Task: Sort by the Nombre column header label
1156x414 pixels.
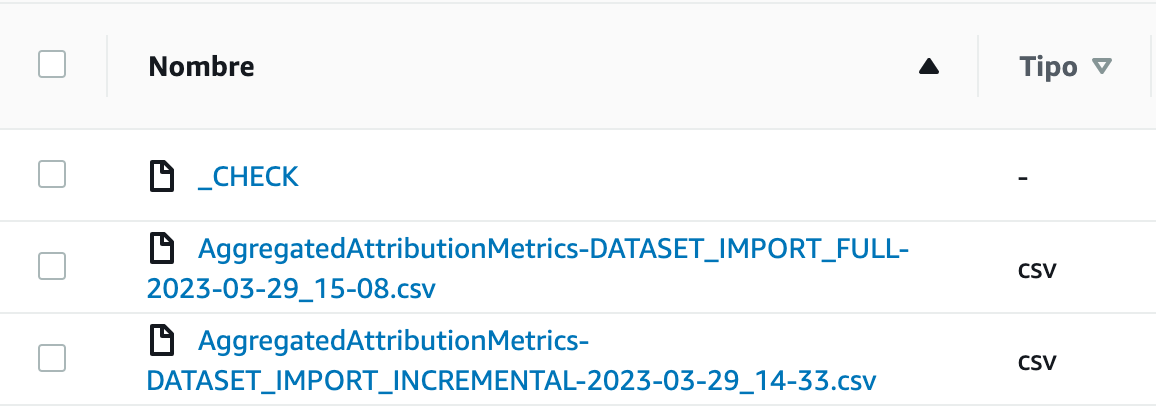Action: pyautogui.click(x=201, y=67)
